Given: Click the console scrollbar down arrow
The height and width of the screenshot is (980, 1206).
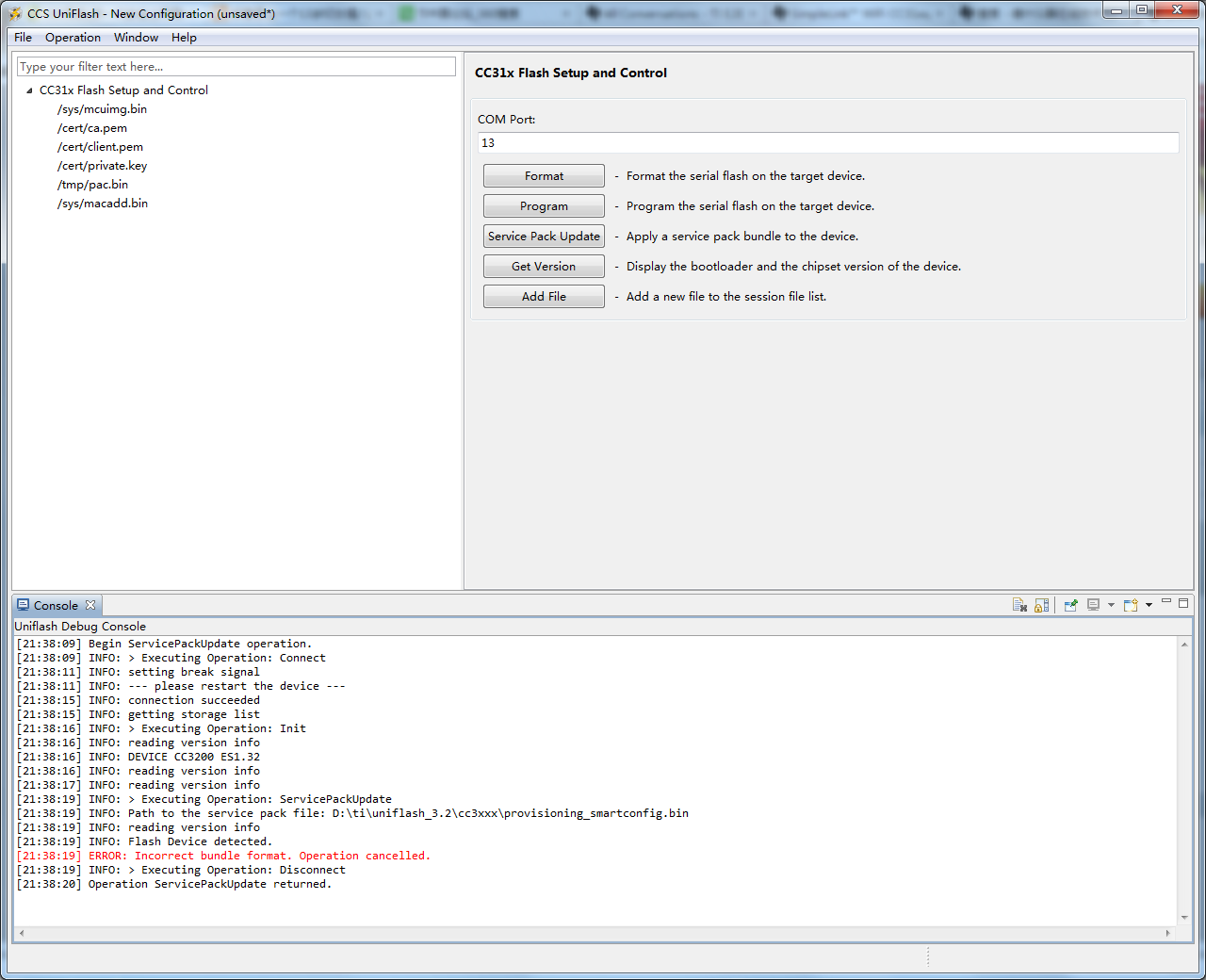Looking at the screenshot, I should tap(1184, 918).
